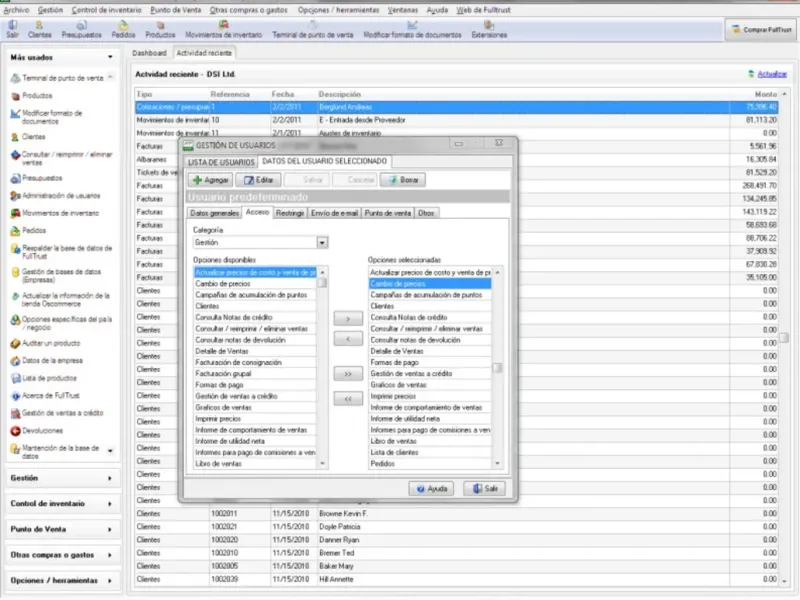This screenshot has width=800, height=600.
Task: Open the Ventanas menu
Action: pos(403,10)
